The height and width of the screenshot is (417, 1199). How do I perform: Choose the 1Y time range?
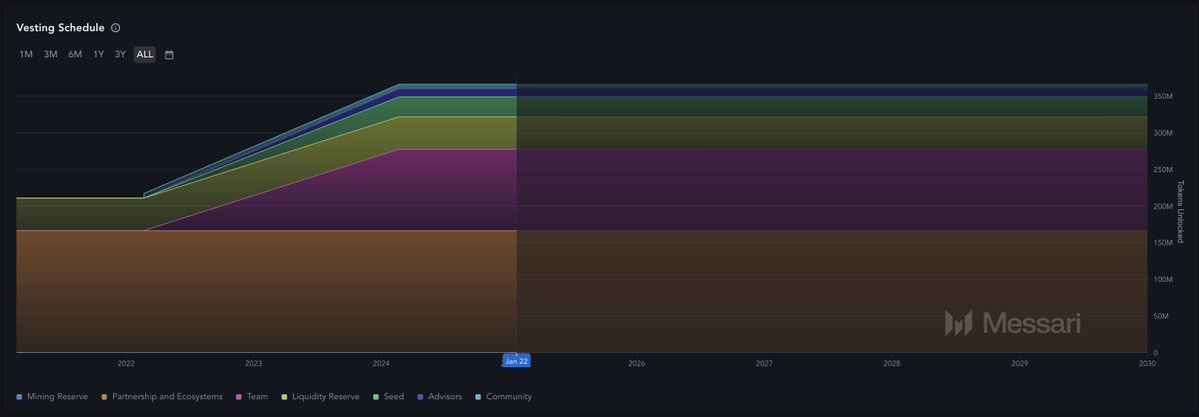click(99, 54)
